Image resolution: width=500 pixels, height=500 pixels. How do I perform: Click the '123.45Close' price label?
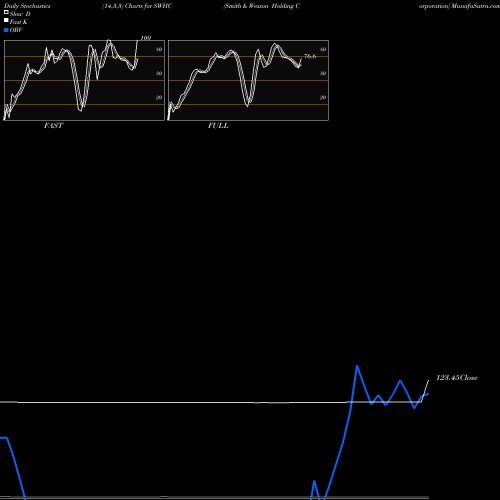point(457,377)
